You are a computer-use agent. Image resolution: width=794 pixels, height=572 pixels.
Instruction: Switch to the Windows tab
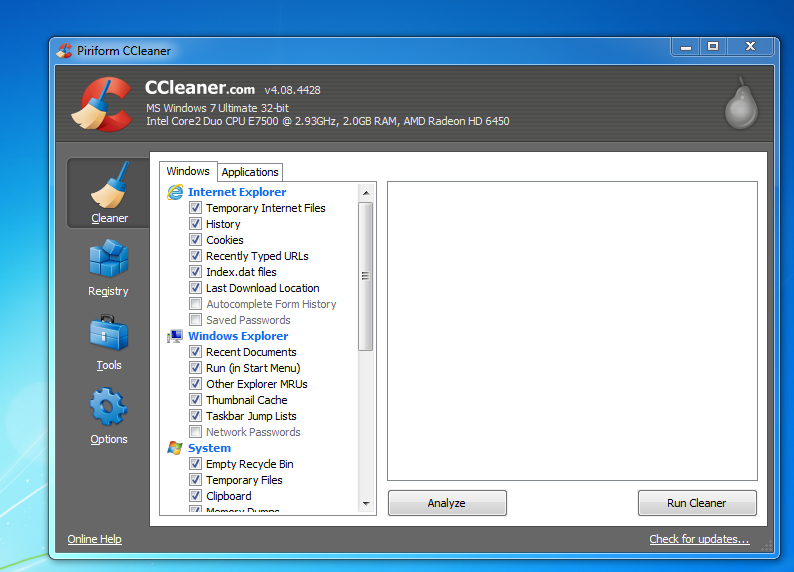pyautogui.click(x=188, y=171)
